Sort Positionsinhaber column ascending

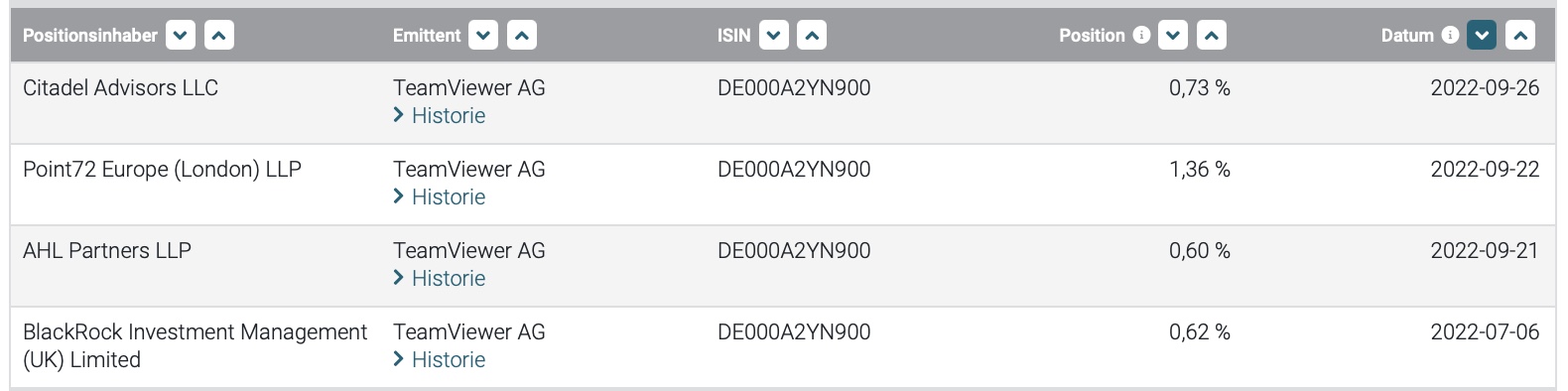(x=219, y=36)
